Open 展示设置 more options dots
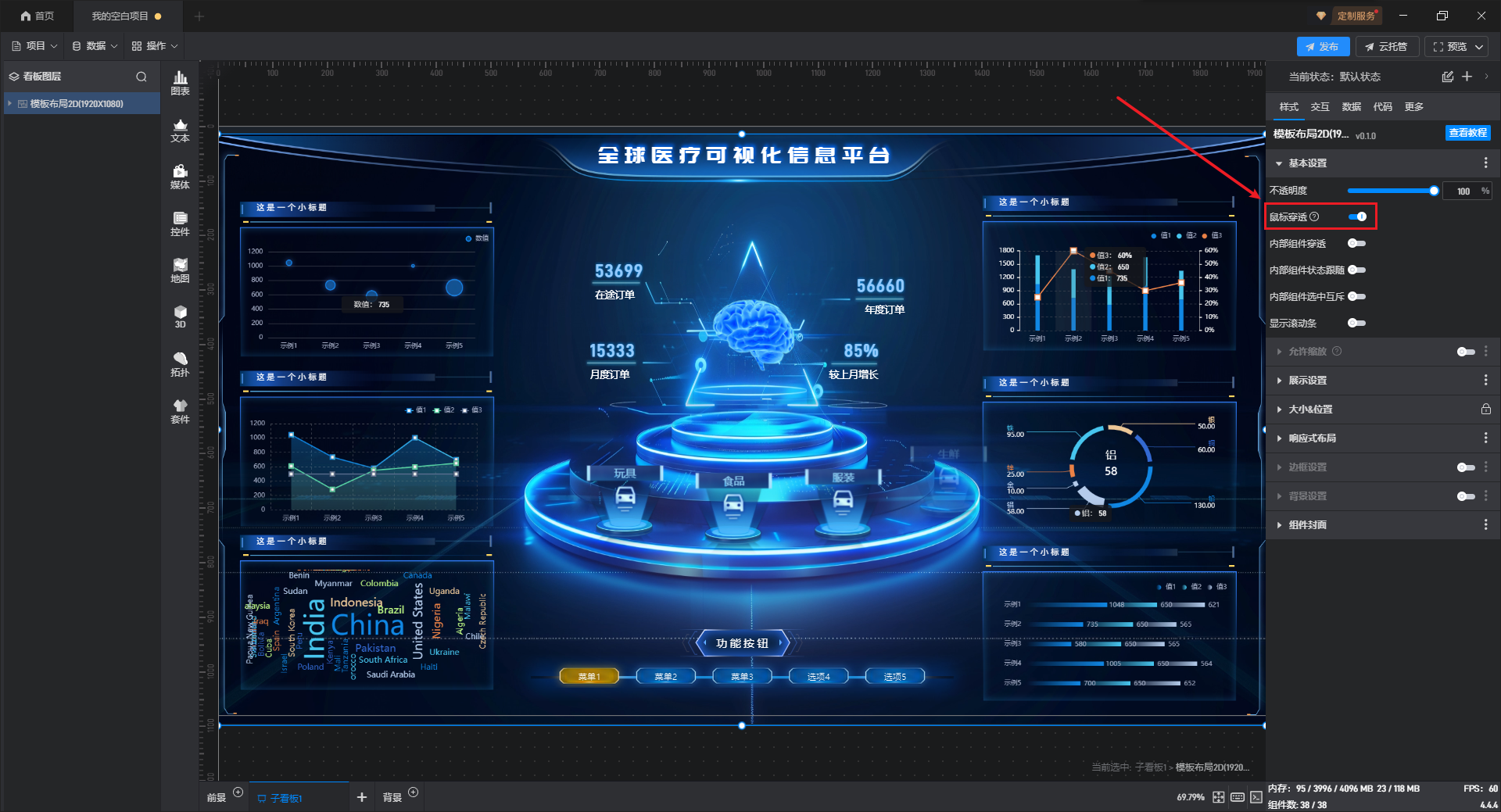 click(x=1485, y=380)
